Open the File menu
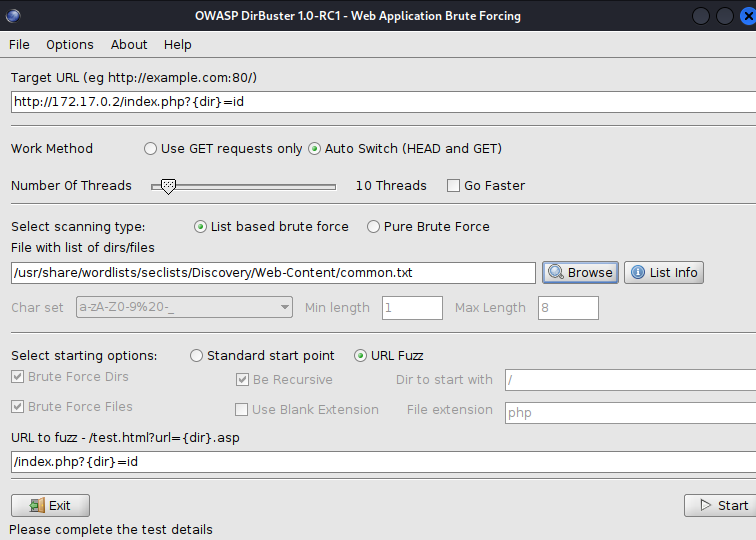The height and width of the screenshot is (540, 756). pos(19,45)
